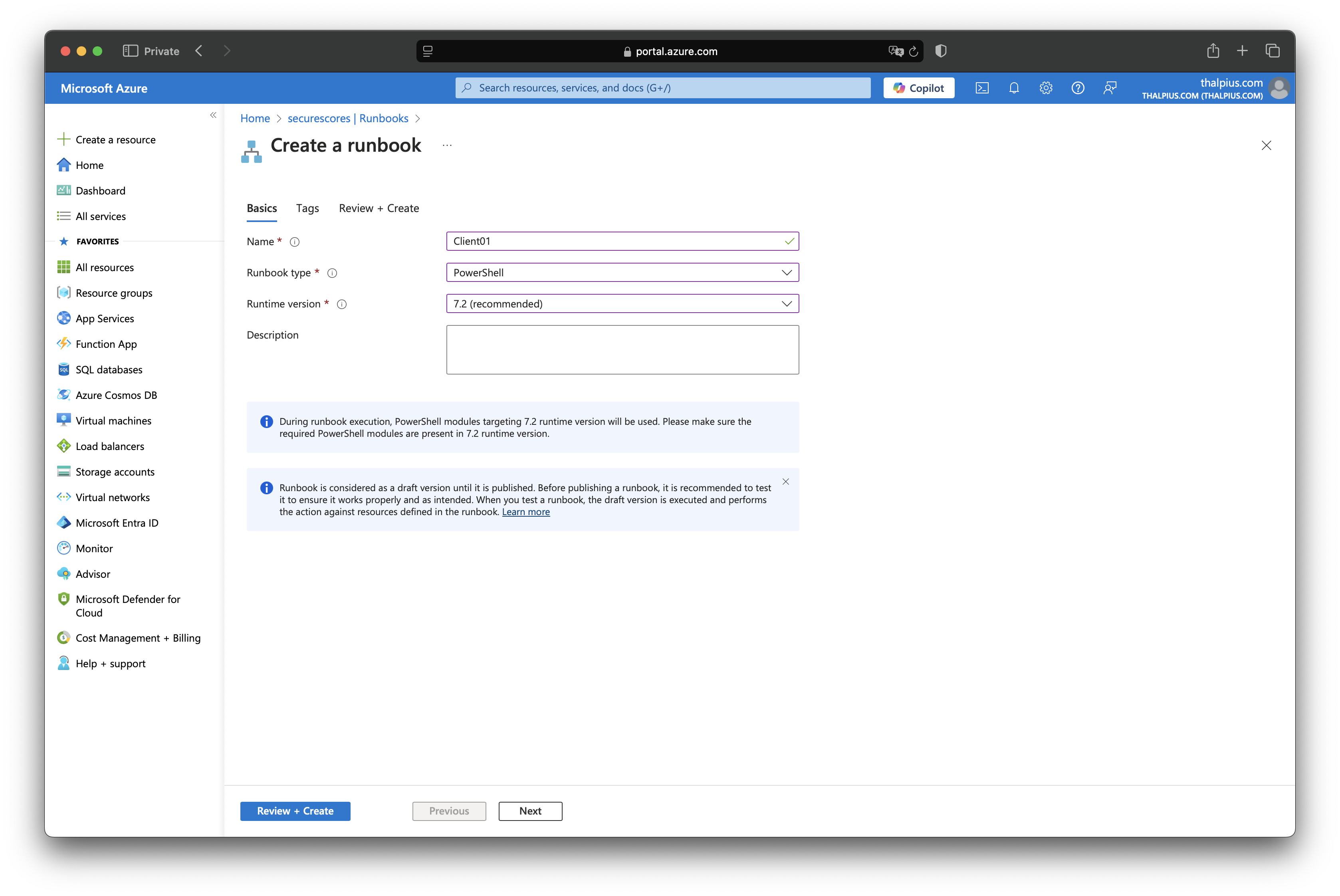Open the portal settings gear
This screenshot has width=1340, height=896.
coord(1046,87)
